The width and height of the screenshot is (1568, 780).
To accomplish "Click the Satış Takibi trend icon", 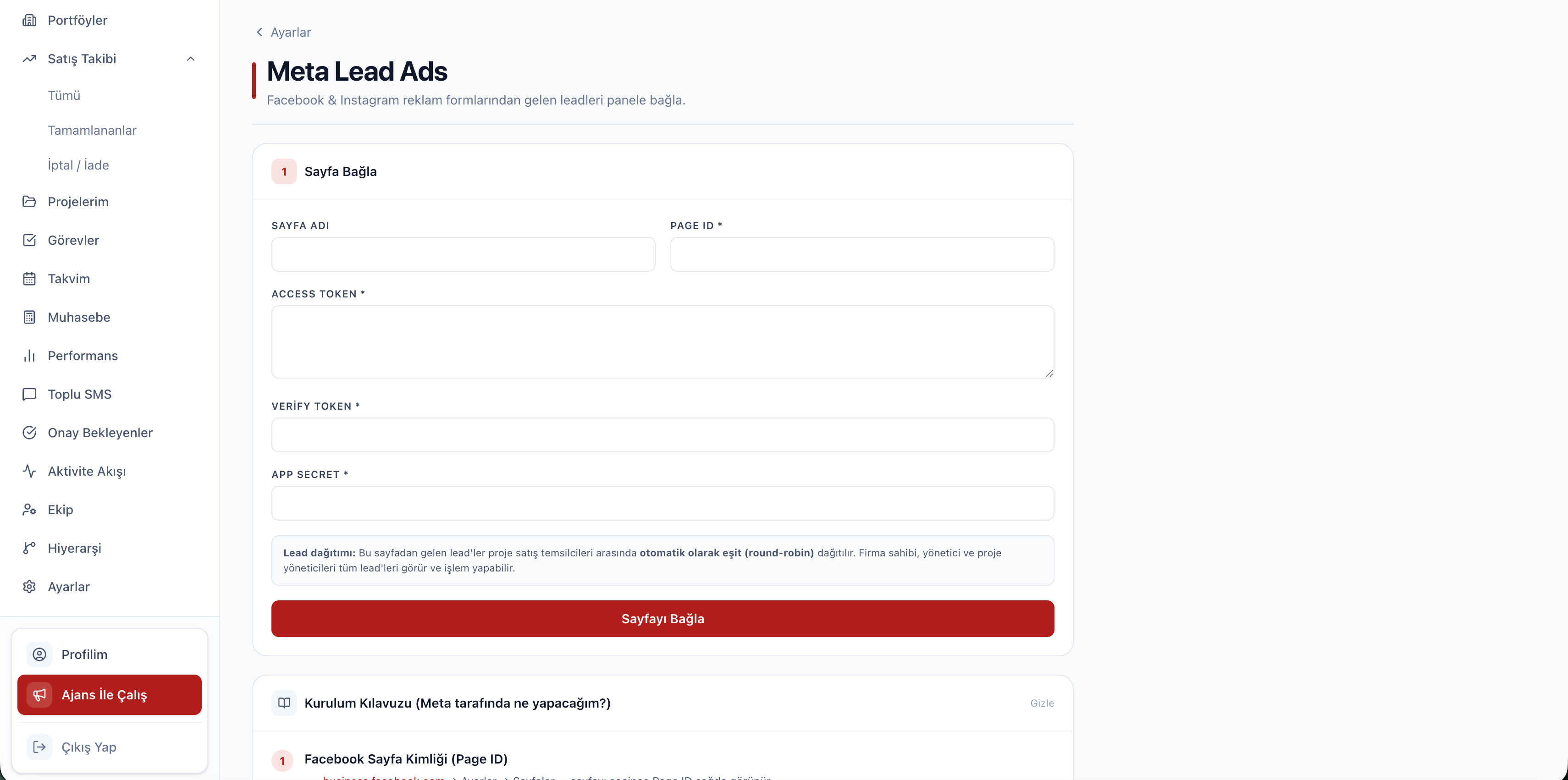I will (x=29, y=58).
